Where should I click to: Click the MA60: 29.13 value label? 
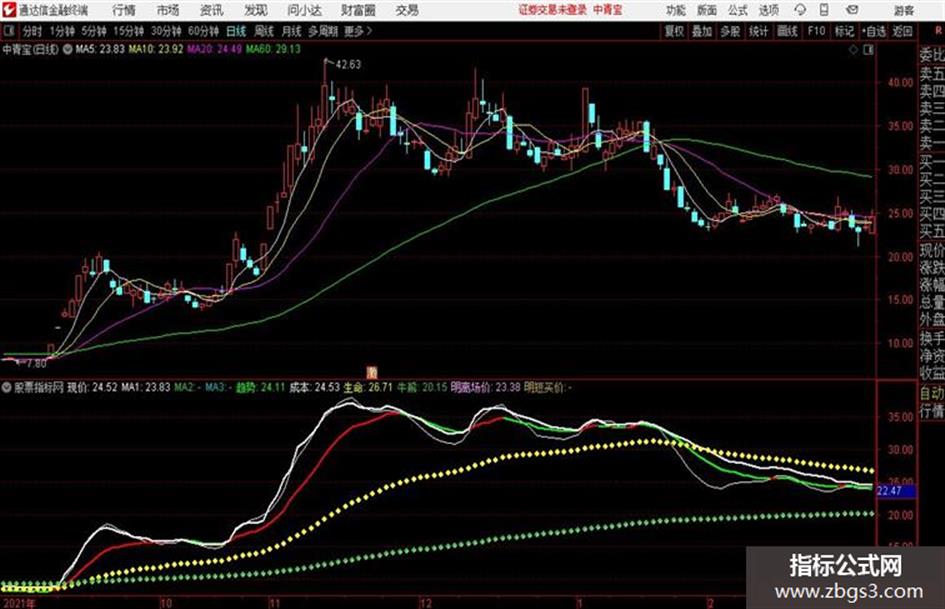point(273,49)
